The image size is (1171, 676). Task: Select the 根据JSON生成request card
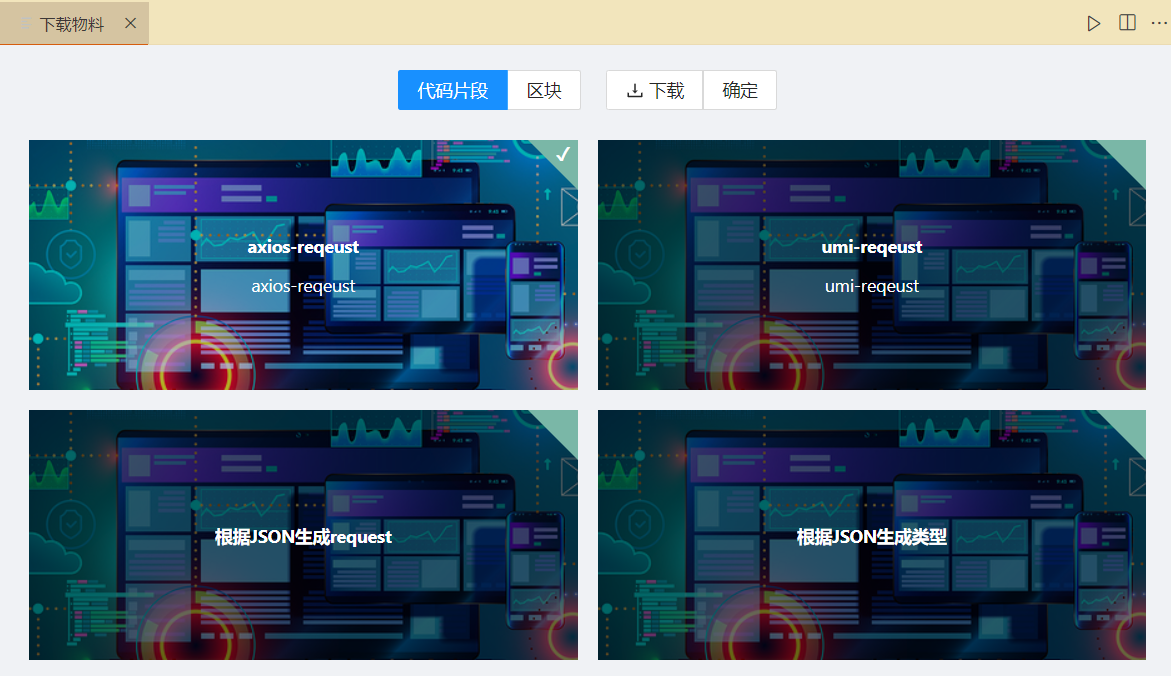click(x=303, y=535)
